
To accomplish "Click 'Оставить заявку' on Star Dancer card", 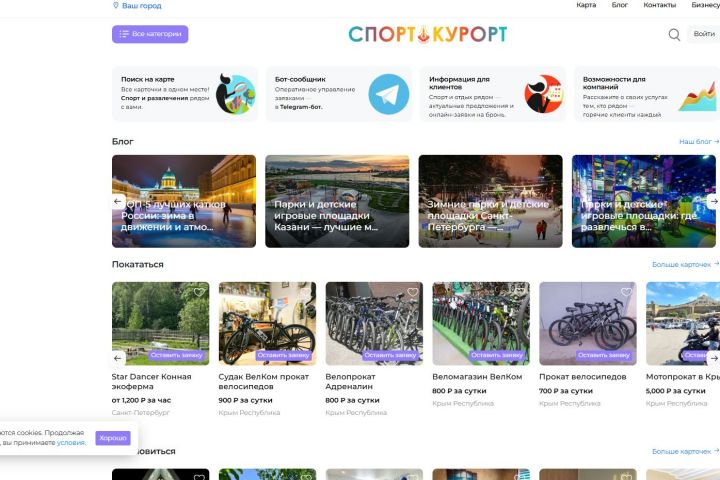I will pyautogui.click(x=176, y=355).
